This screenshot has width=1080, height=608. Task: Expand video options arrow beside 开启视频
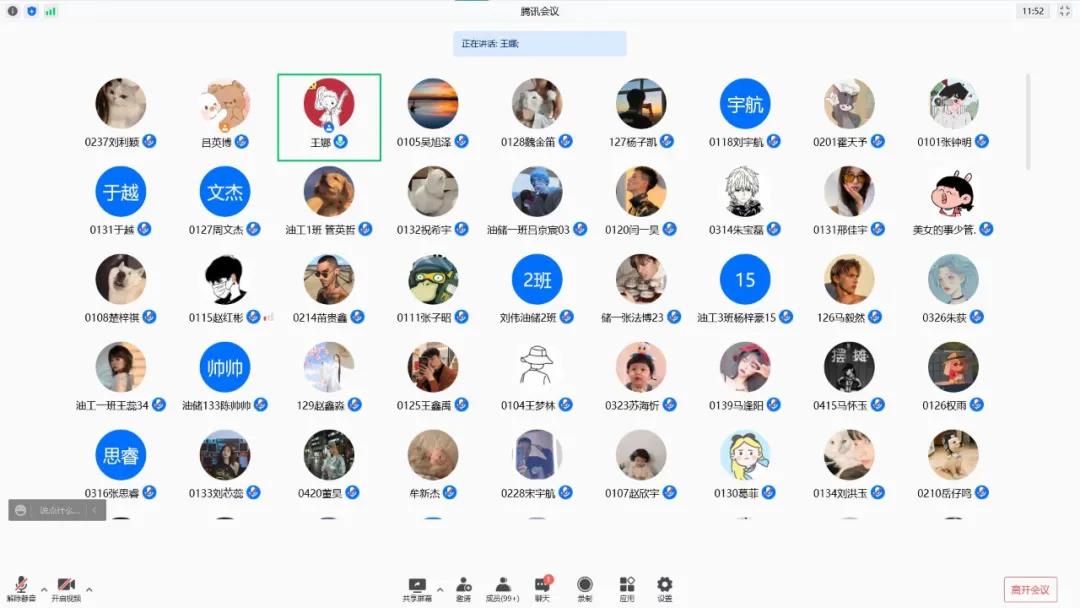89,588
